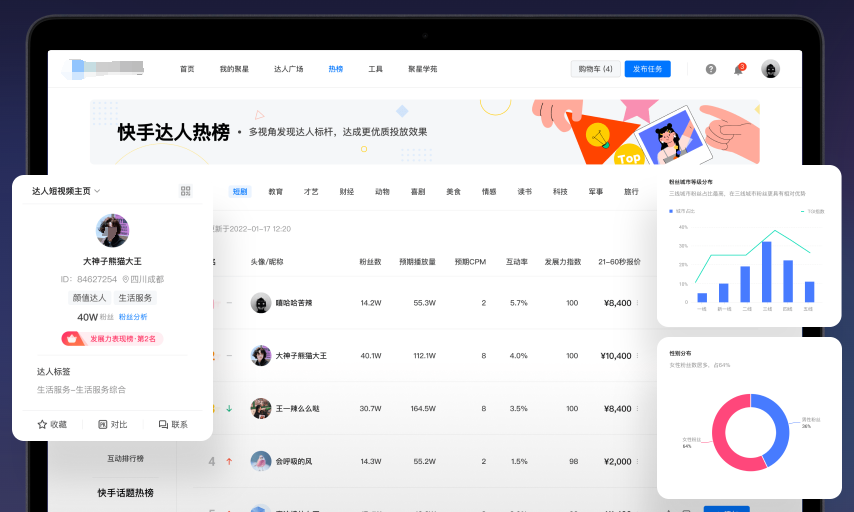Click the 会呼吸的风 nickname

[x=294, y=461]
